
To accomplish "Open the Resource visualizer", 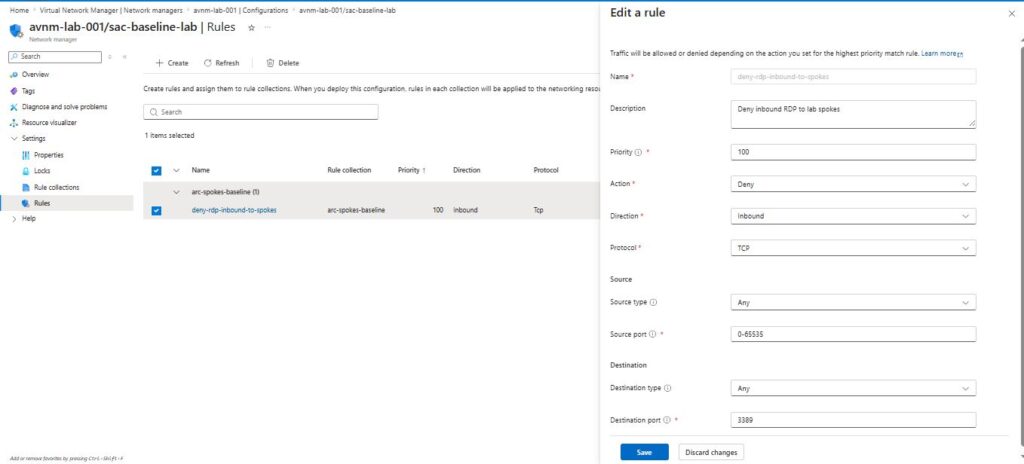I will tap(49, 122).
